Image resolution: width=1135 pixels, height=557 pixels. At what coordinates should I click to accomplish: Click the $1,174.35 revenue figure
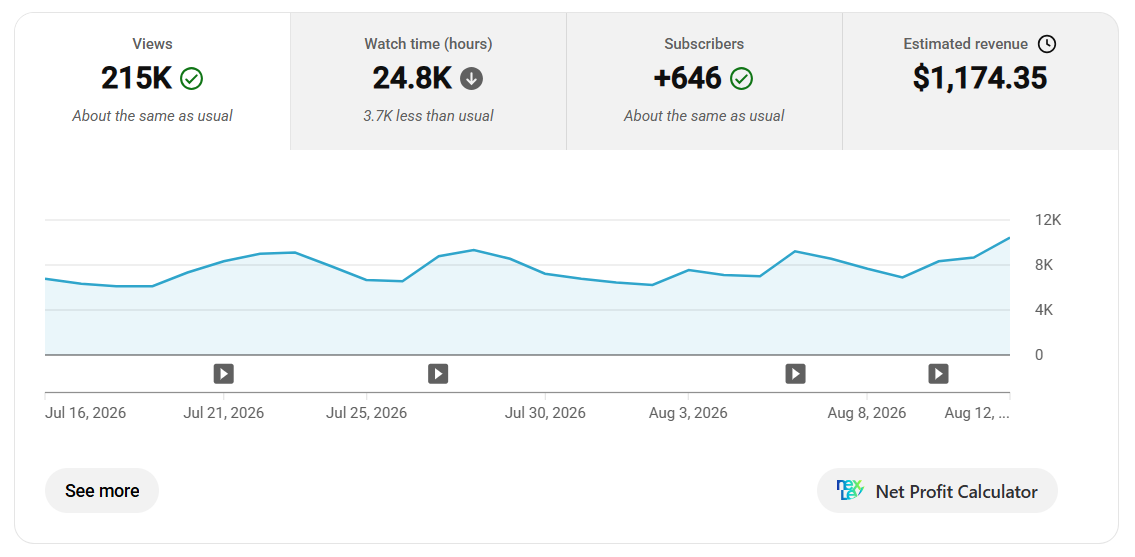click(980, 78)
